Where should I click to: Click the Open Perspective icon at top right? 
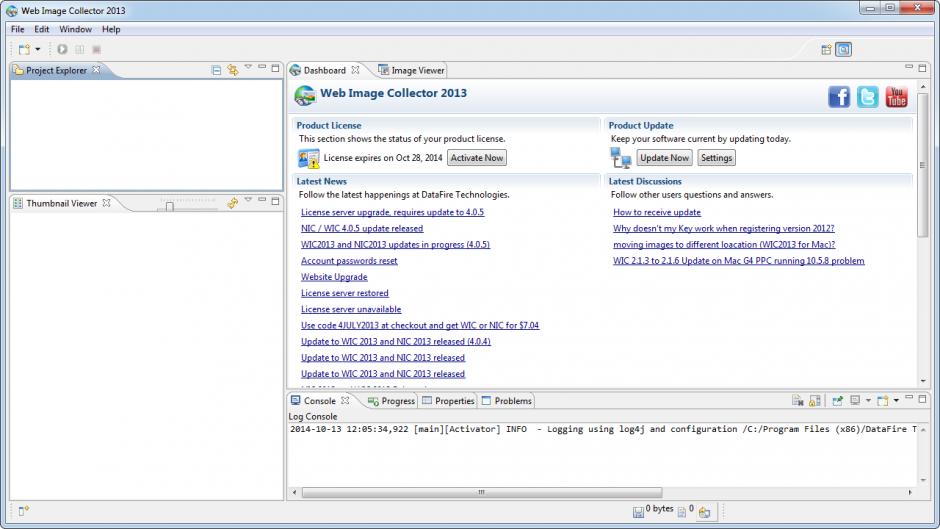point(826,50)
